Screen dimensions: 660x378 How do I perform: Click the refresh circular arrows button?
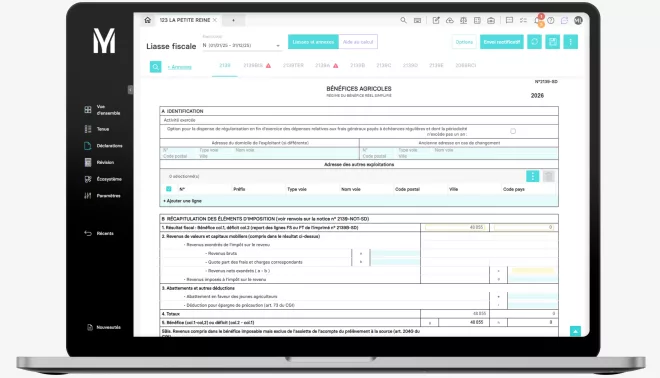tap(535, 42)
